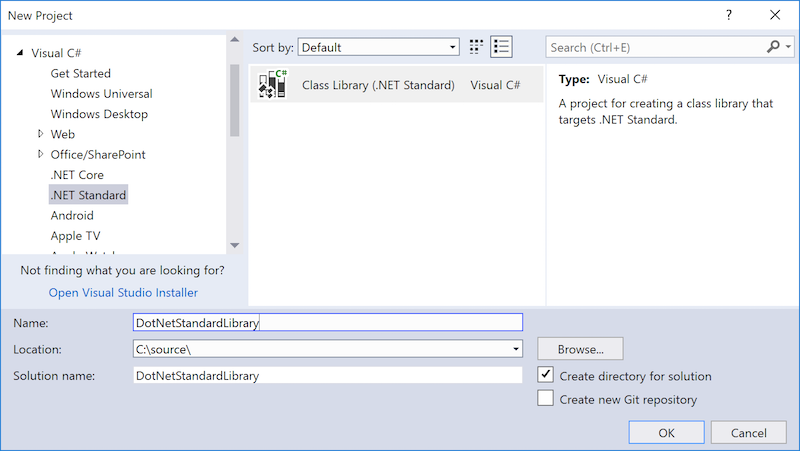Click the Cancel button
Image resolution: width=800 pixels, height=451 pixels.
tap(748, 433)
